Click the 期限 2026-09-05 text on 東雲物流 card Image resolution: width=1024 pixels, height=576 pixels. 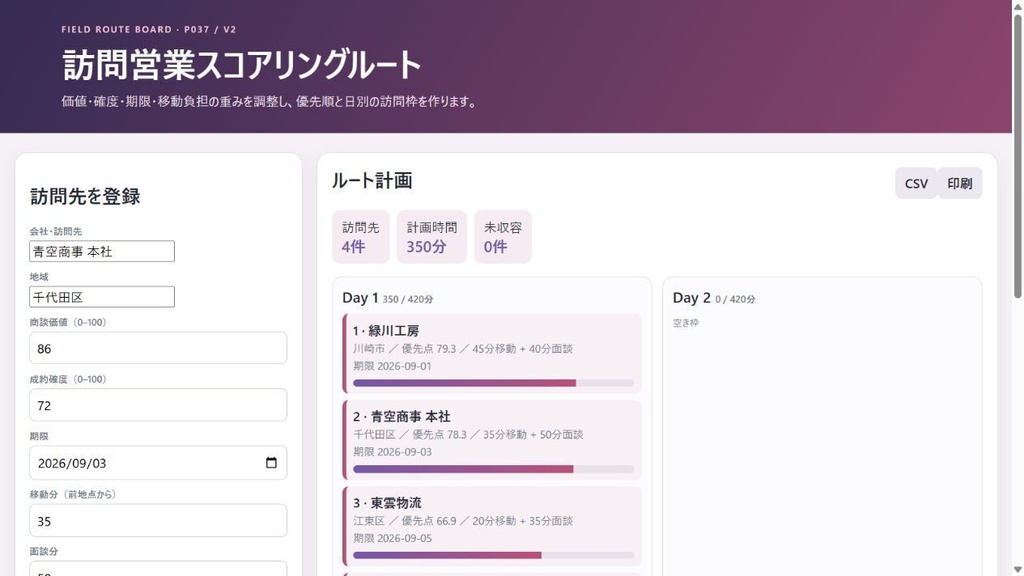pos(392,538)
